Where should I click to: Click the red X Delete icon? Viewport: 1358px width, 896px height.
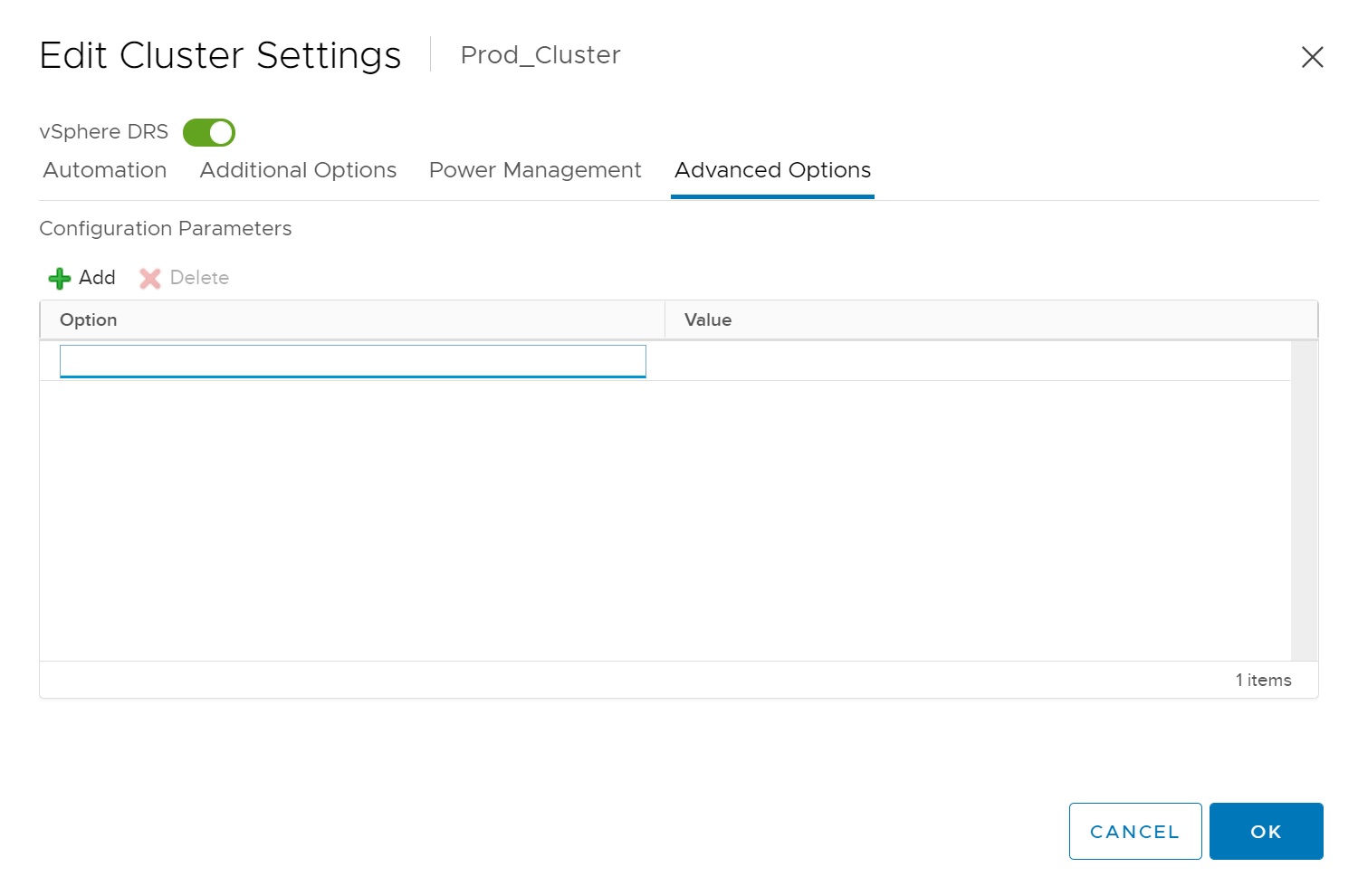point(150,279)
